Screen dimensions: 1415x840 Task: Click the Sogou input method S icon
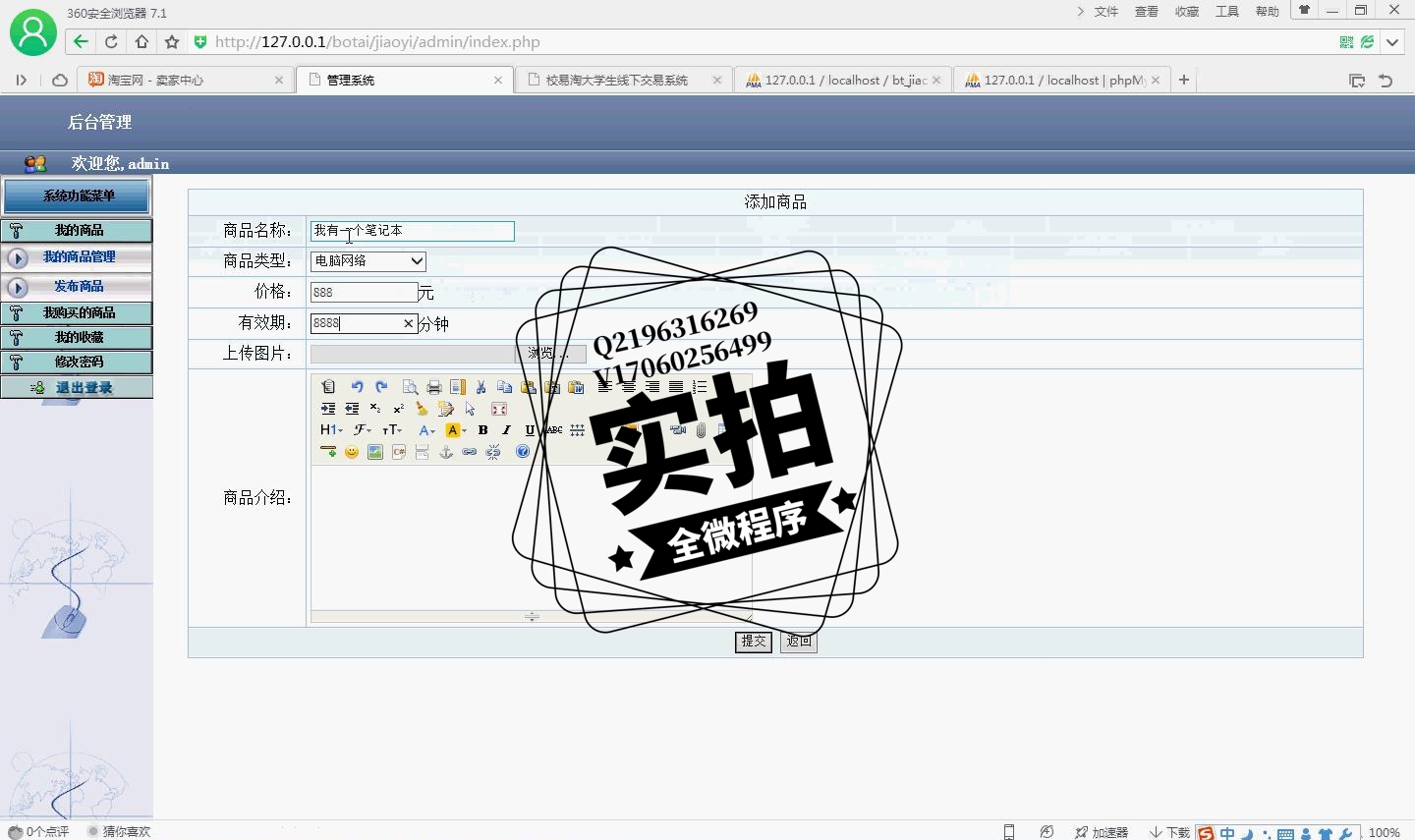coord(1206,833)
